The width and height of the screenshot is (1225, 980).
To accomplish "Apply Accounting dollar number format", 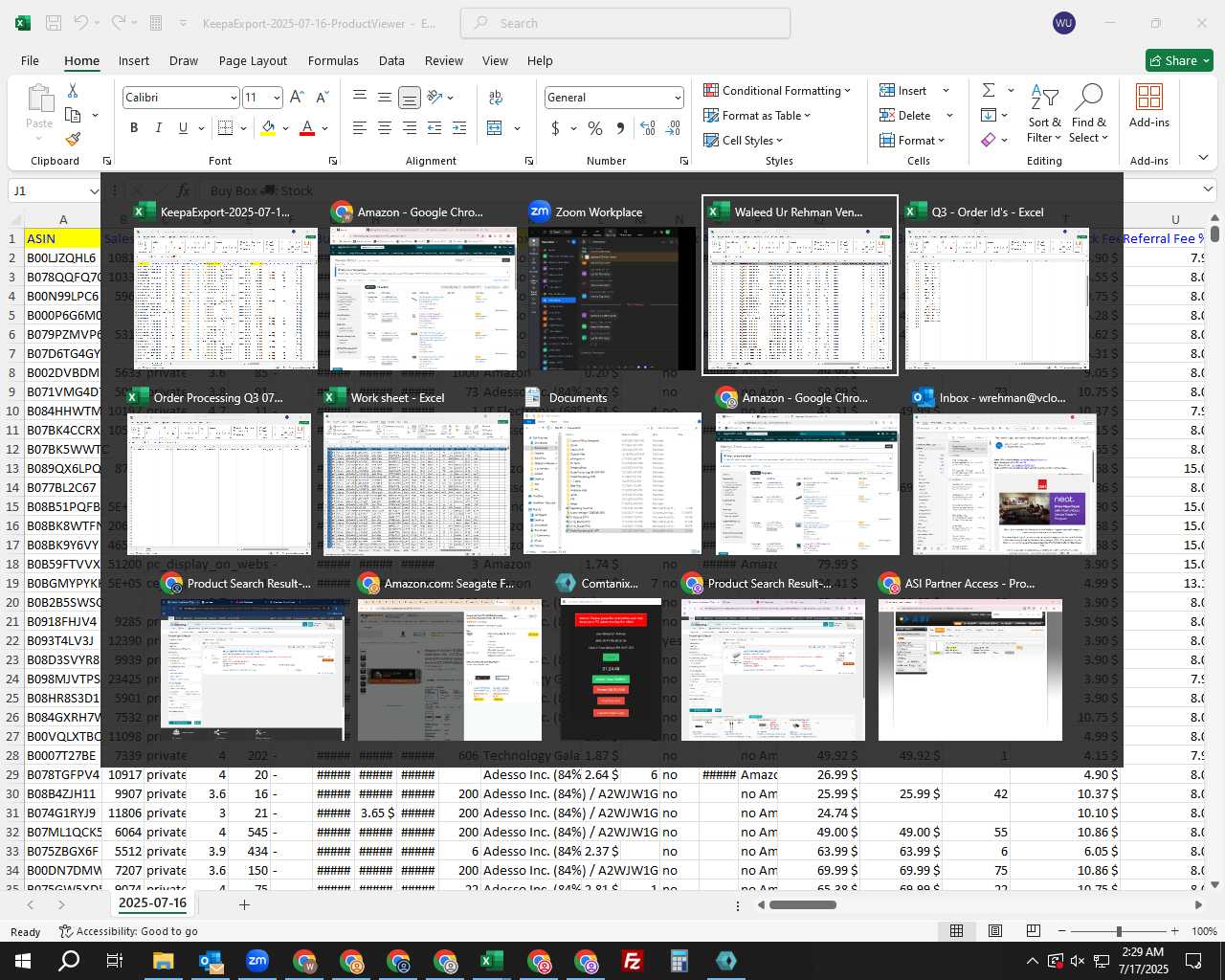I will tap(555, 127).
